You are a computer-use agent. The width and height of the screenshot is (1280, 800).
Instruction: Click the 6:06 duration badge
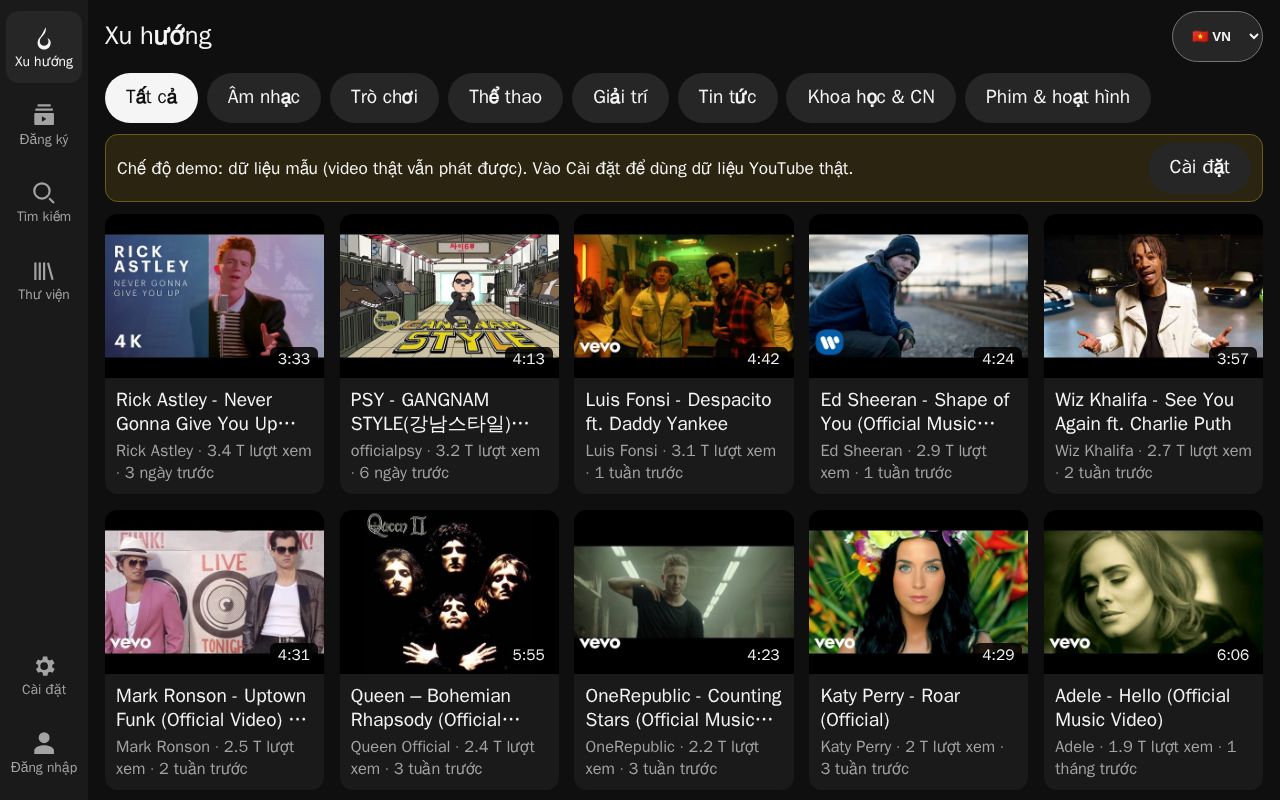click(1233, 655)
